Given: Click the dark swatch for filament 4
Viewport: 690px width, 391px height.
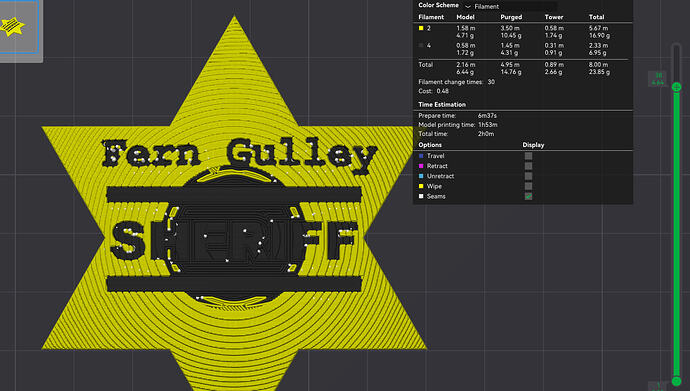Looking at the screenshot, I should [421, 45].
